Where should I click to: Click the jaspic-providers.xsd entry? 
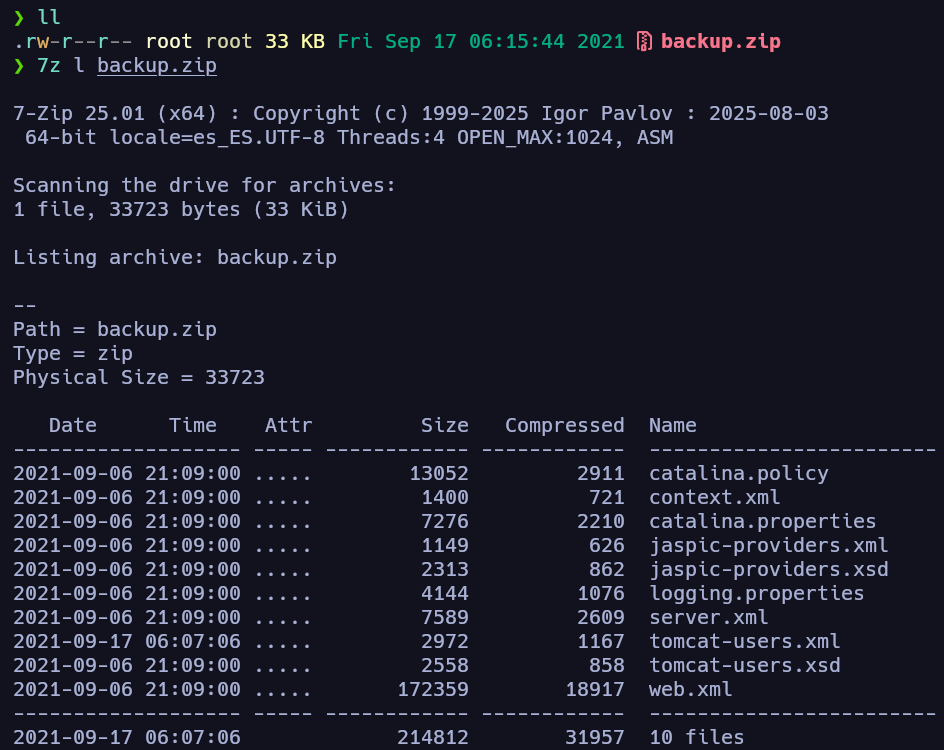[769, 569]
